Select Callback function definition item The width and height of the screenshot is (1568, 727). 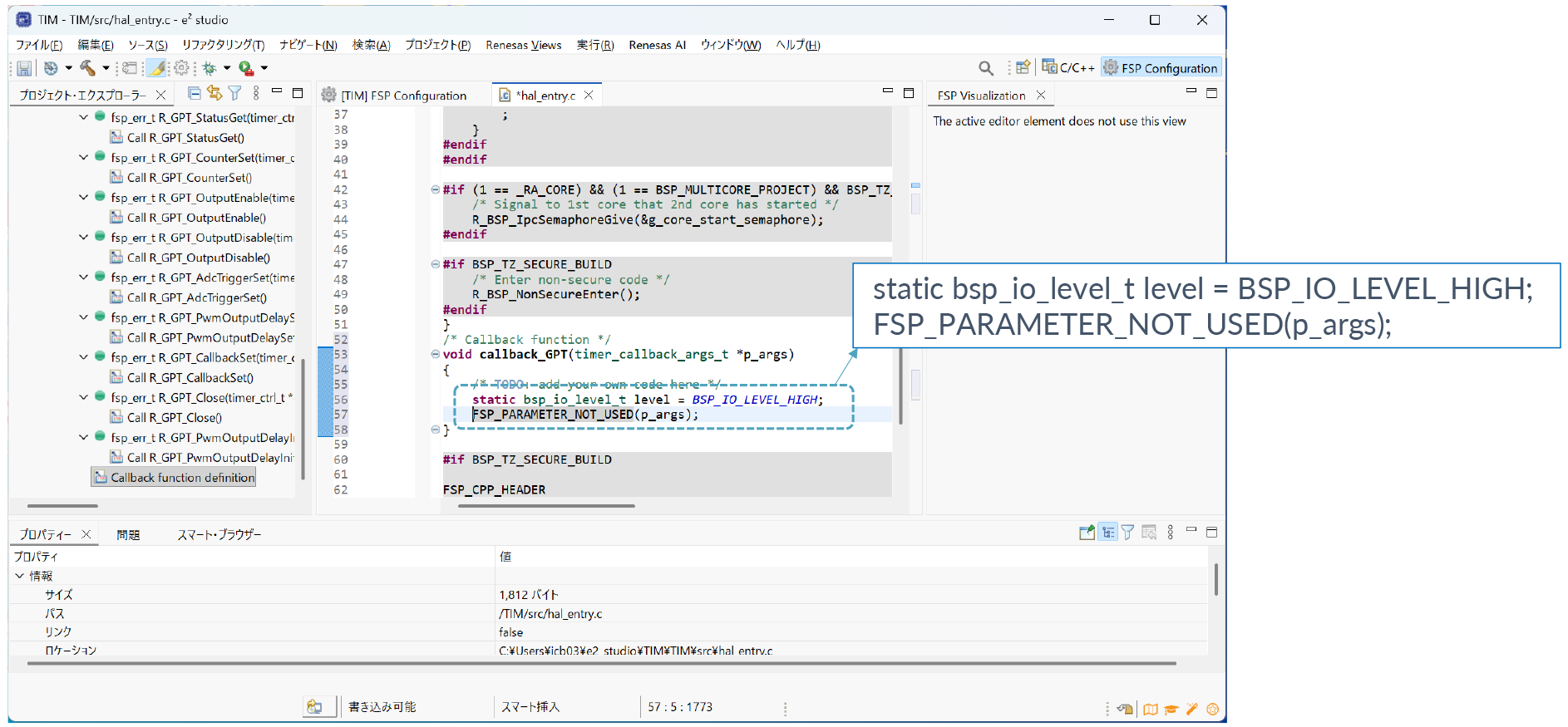click(182, 478)
